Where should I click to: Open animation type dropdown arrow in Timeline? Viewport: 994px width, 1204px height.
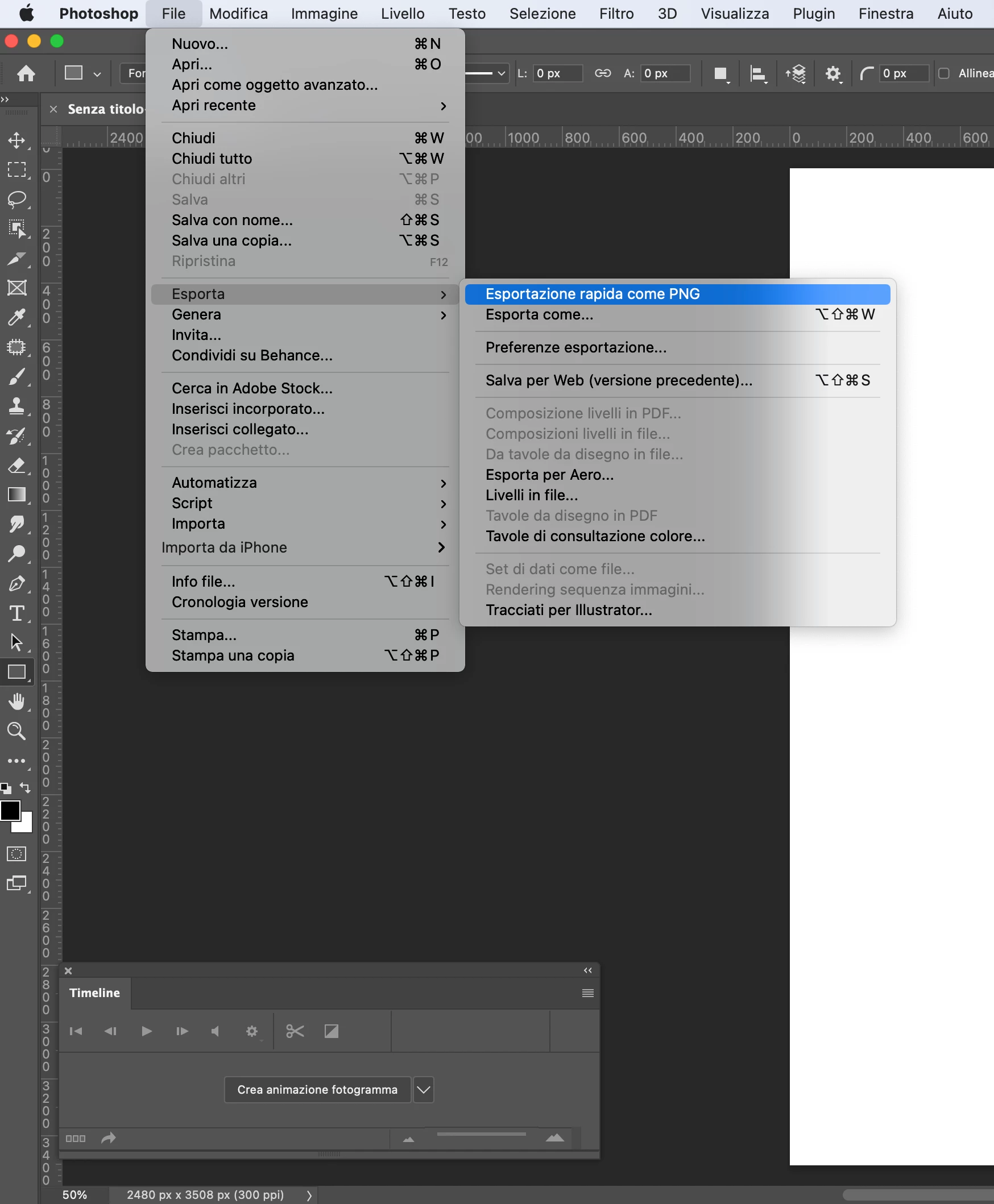pyautogui.click(x=423, y=1090)
